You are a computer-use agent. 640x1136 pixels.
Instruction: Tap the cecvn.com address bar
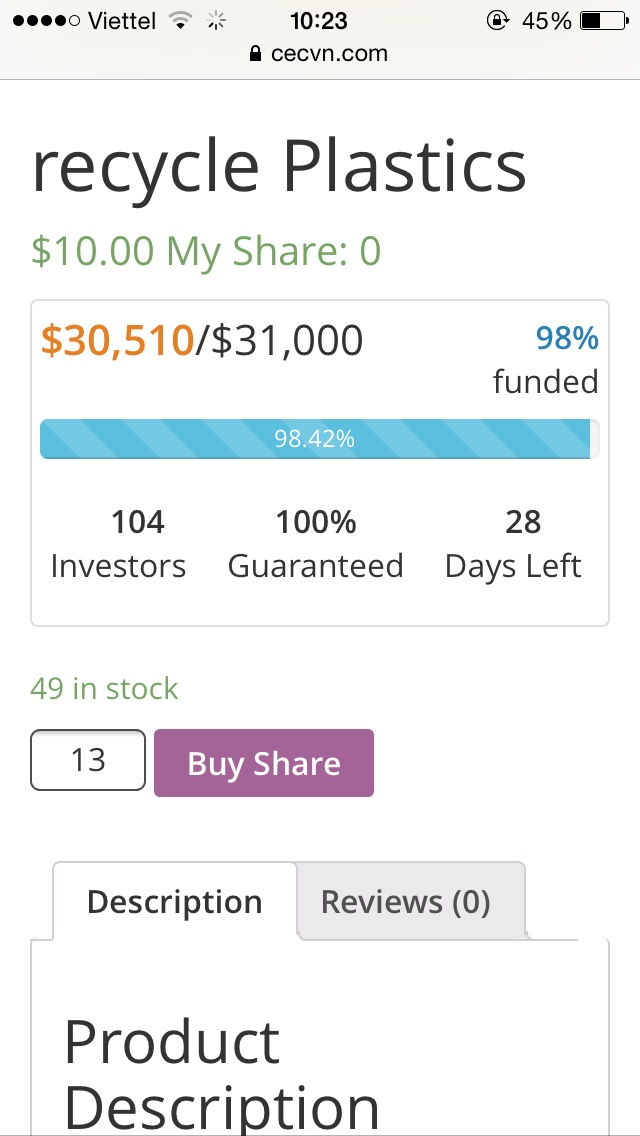(x=329, y=54)
